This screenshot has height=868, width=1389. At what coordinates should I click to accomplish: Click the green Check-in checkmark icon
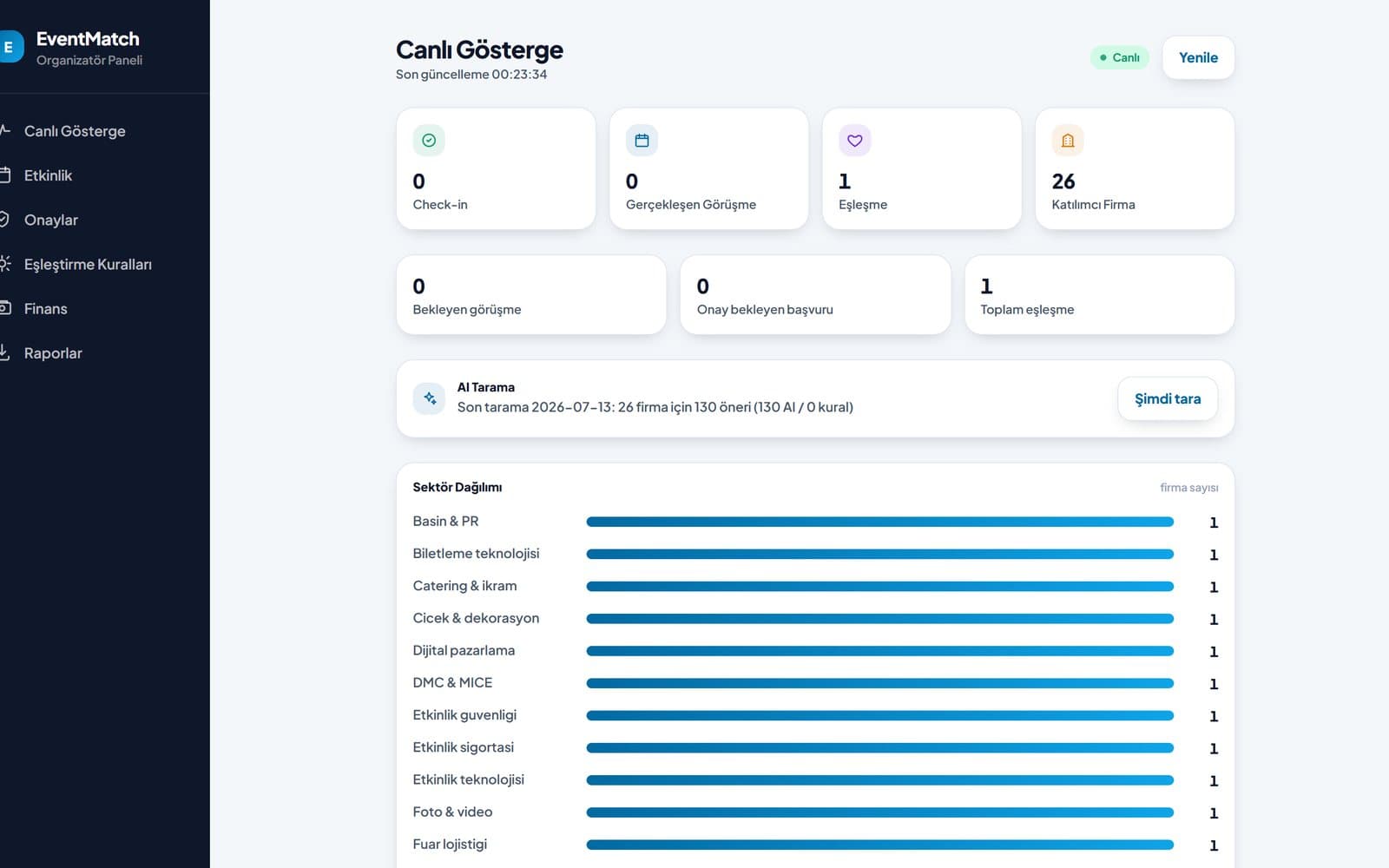429,140
